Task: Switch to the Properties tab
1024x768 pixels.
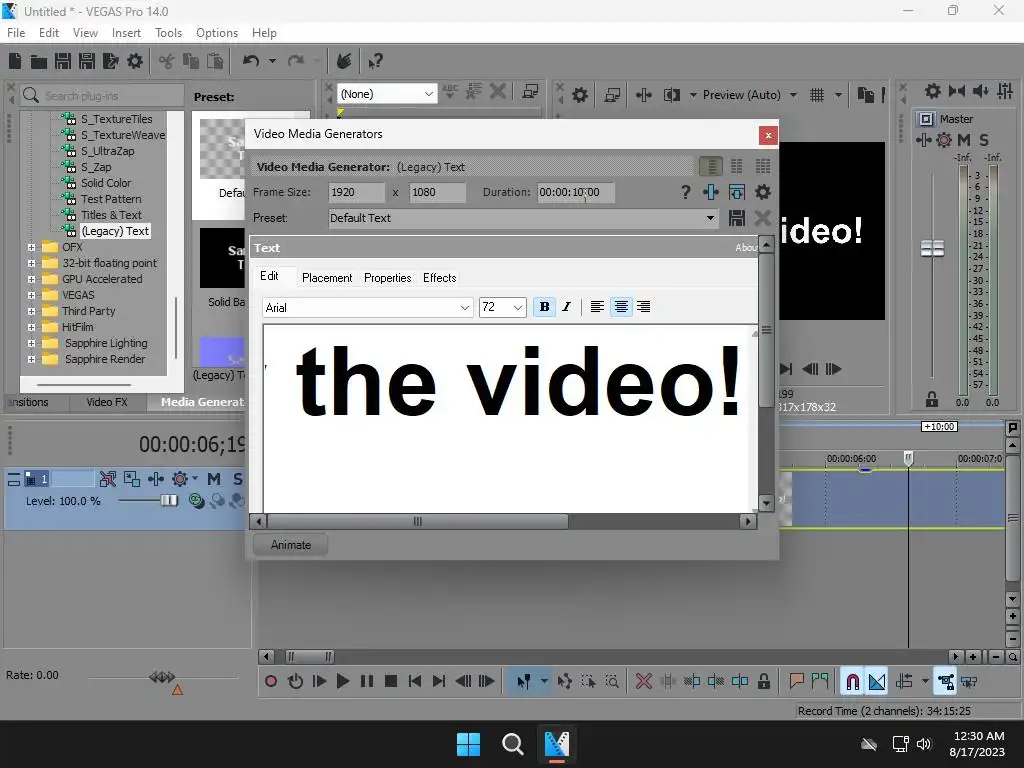Action: click(387, 278)
